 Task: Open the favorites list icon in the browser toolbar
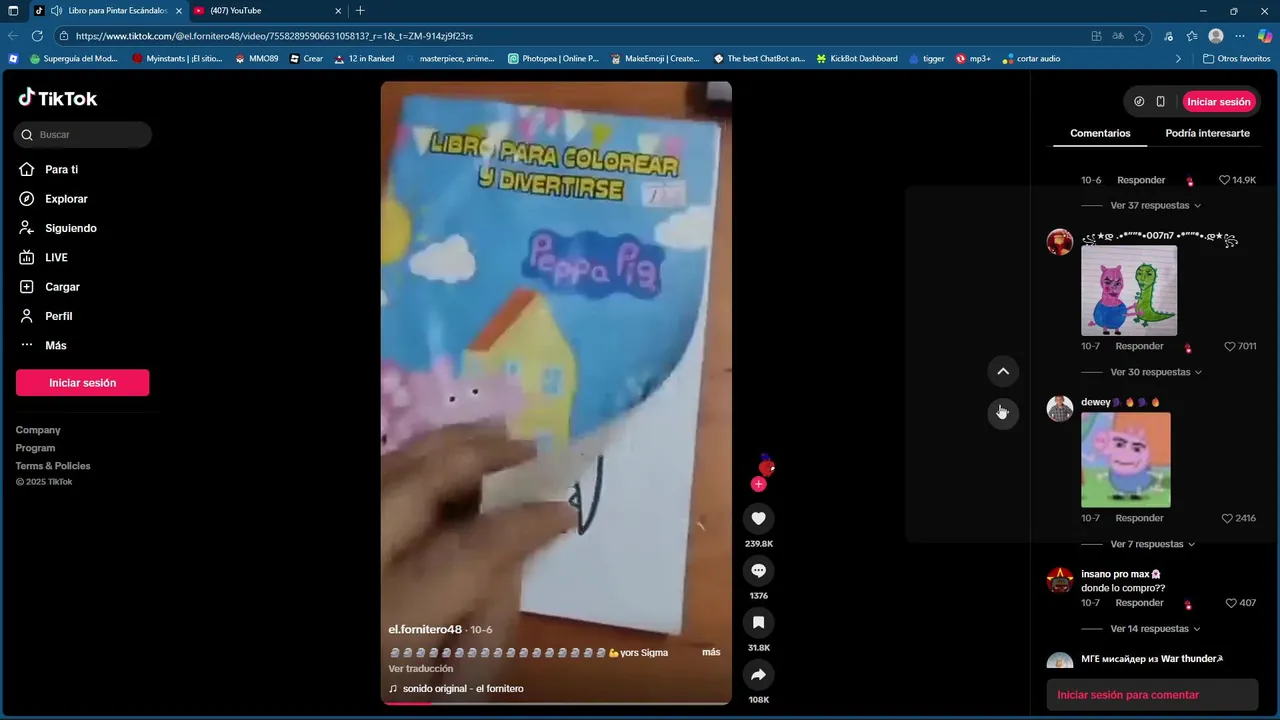click(x=1192, y=36)
